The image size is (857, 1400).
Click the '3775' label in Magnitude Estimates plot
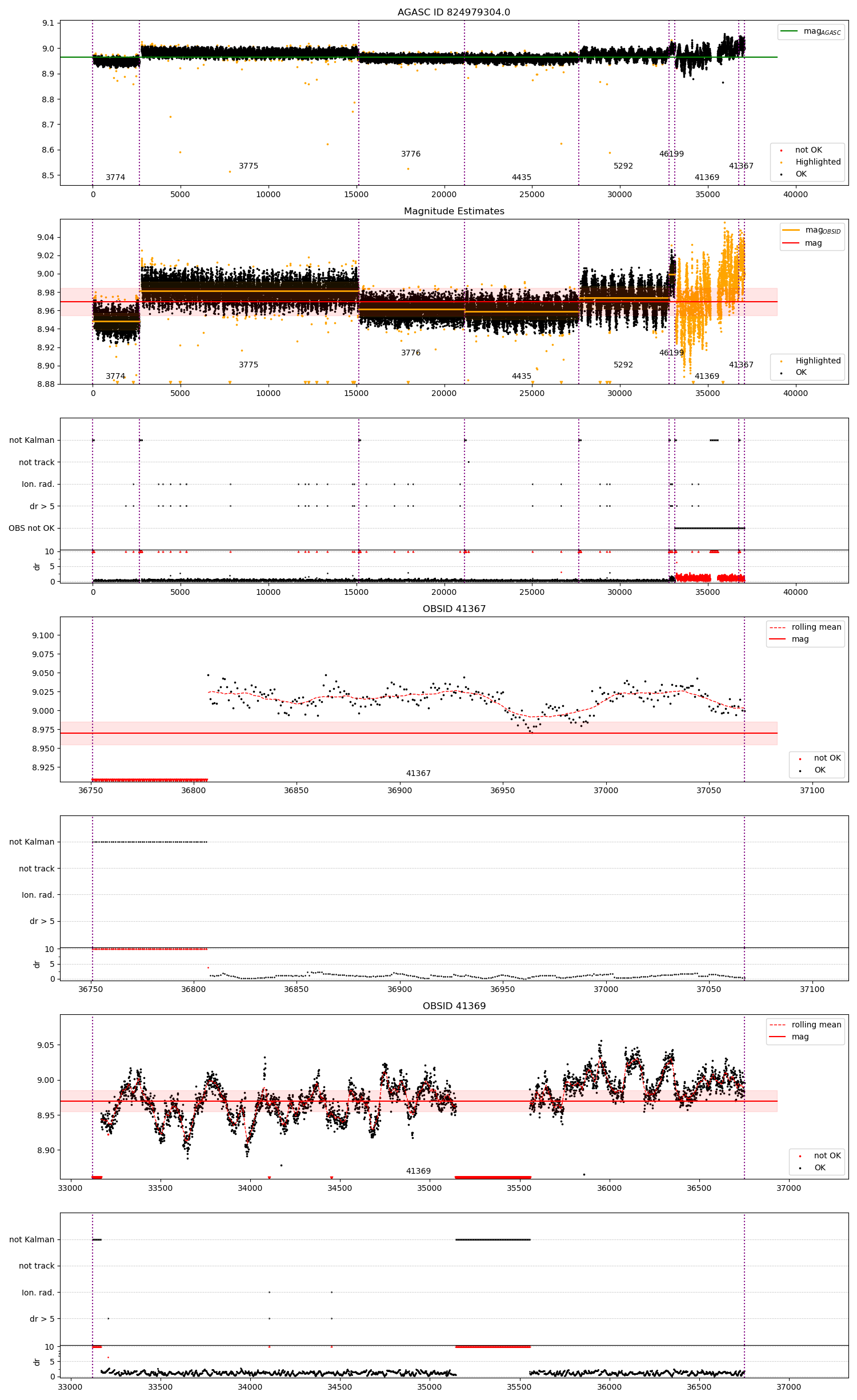coord(249,365)
